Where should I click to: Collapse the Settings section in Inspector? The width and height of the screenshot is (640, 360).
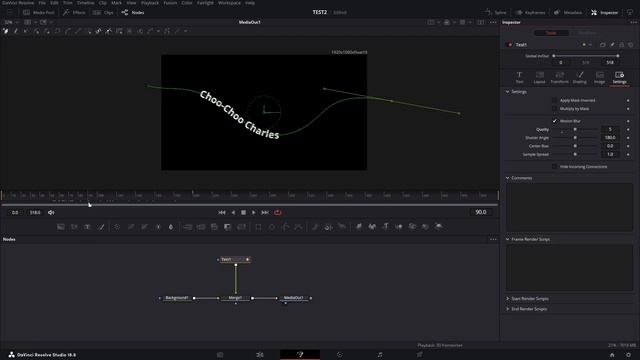[x=508, y=92]
